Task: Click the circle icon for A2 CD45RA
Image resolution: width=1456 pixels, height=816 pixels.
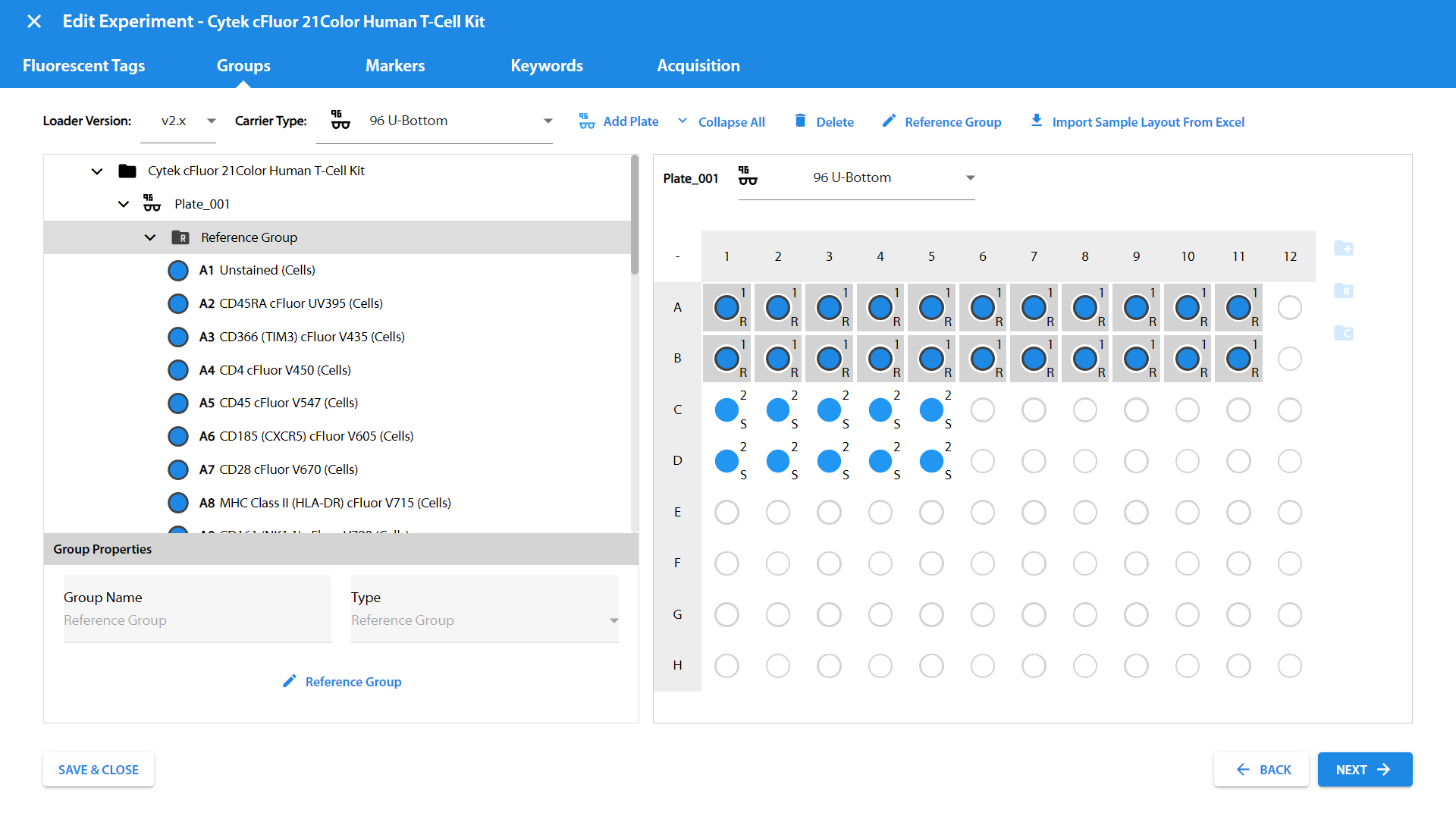Action: tap(178, 304)
